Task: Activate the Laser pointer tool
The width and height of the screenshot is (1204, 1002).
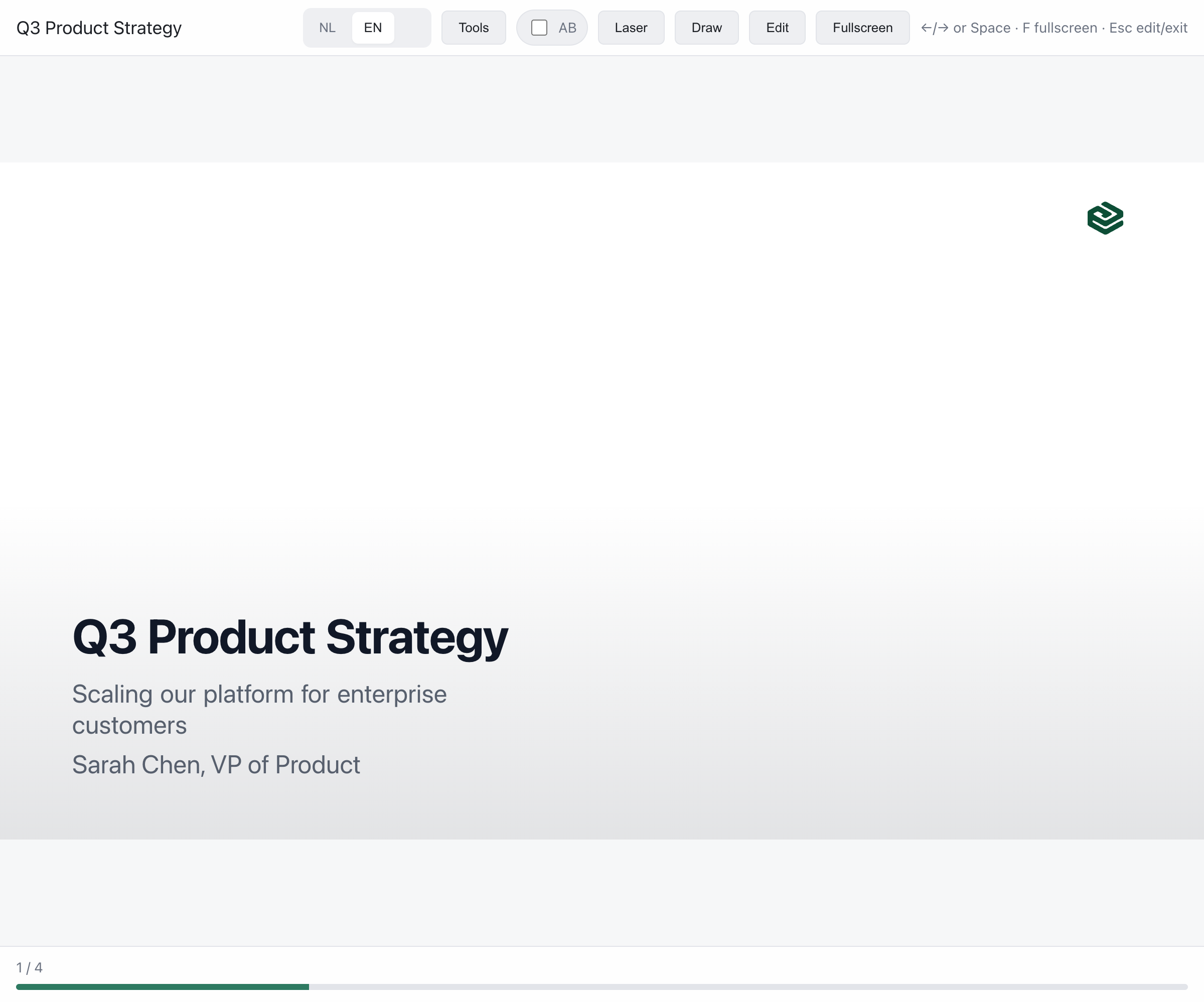Action: [631, 28]
